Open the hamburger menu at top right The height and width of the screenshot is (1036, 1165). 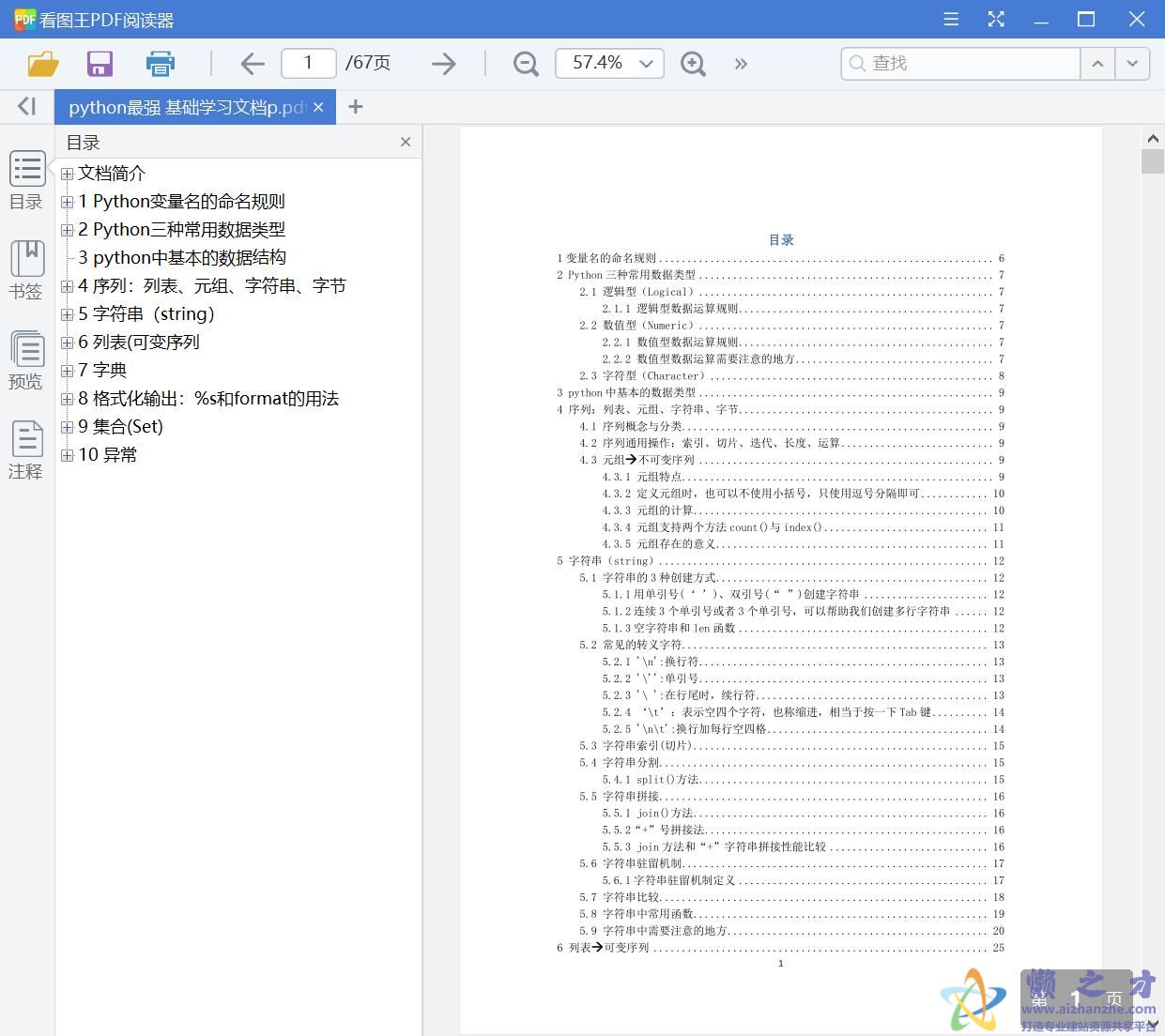point(950,19)
